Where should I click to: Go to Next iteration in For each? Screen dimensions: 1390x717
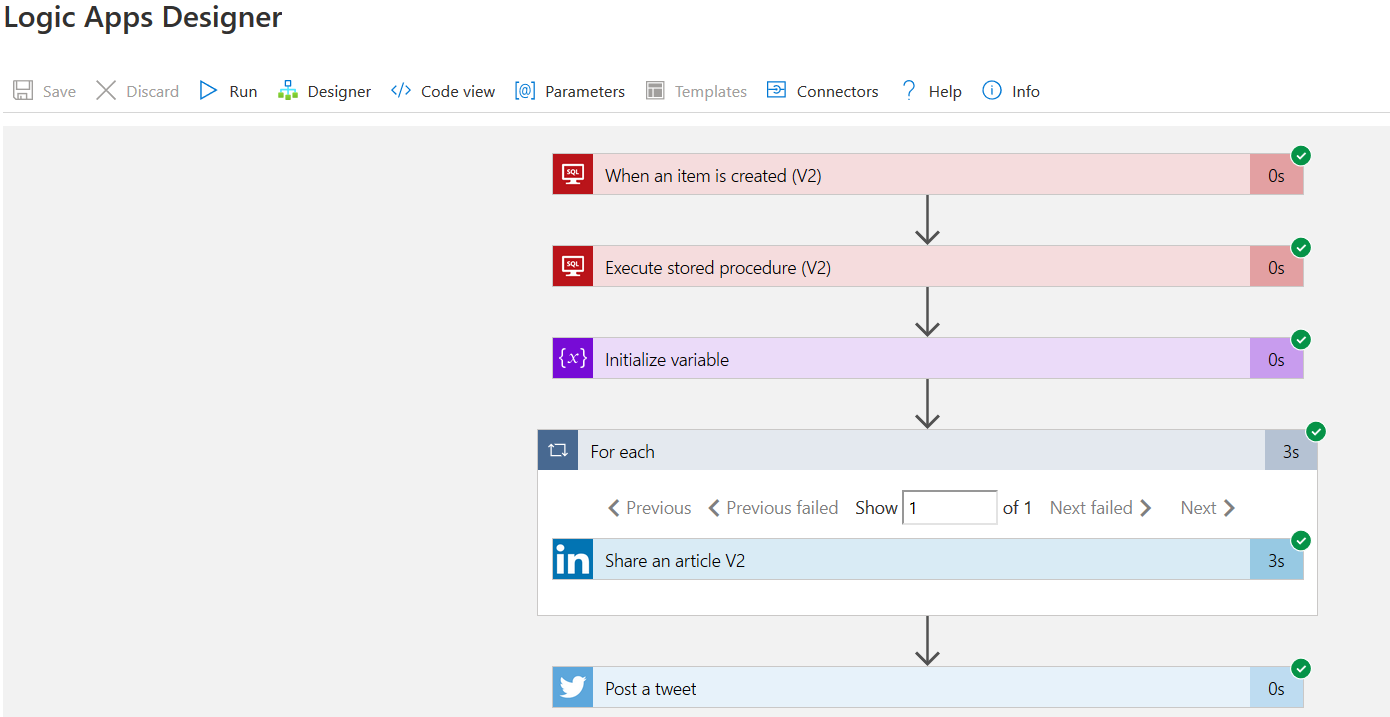click(1208, 508)
